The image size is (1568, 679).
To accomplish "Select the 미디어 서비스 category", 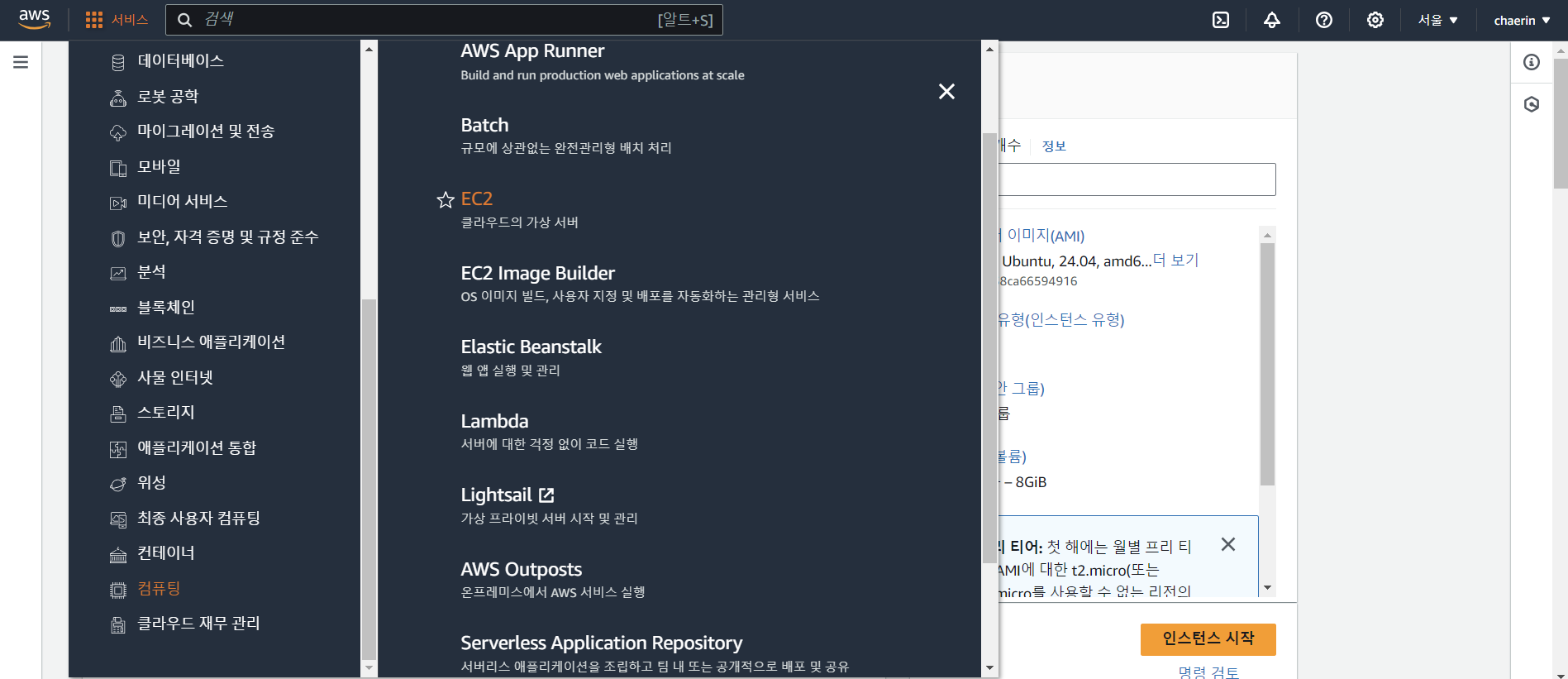I will tap(182, 202).
